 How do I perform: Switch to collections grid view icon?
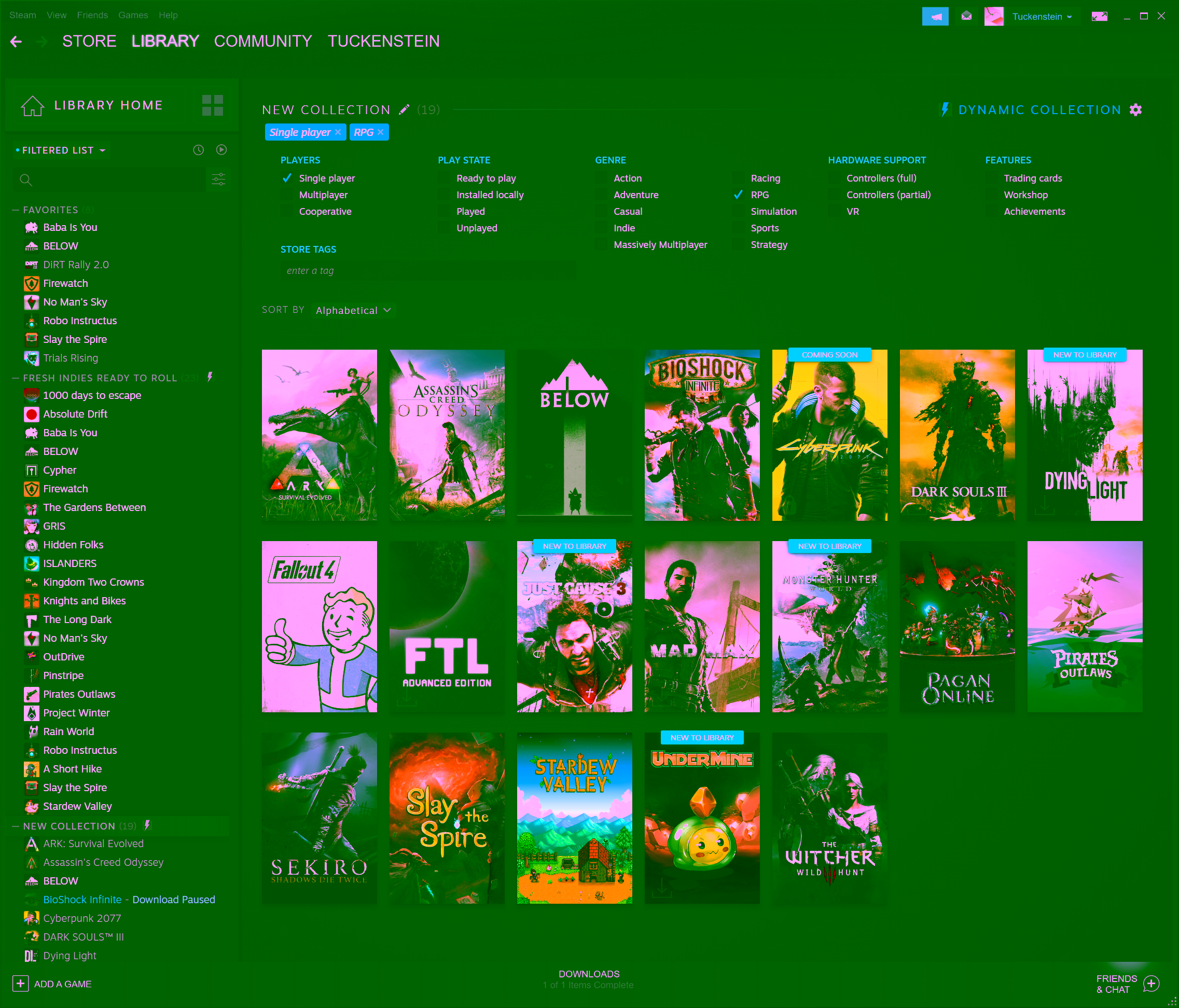(x=212, y=105)
